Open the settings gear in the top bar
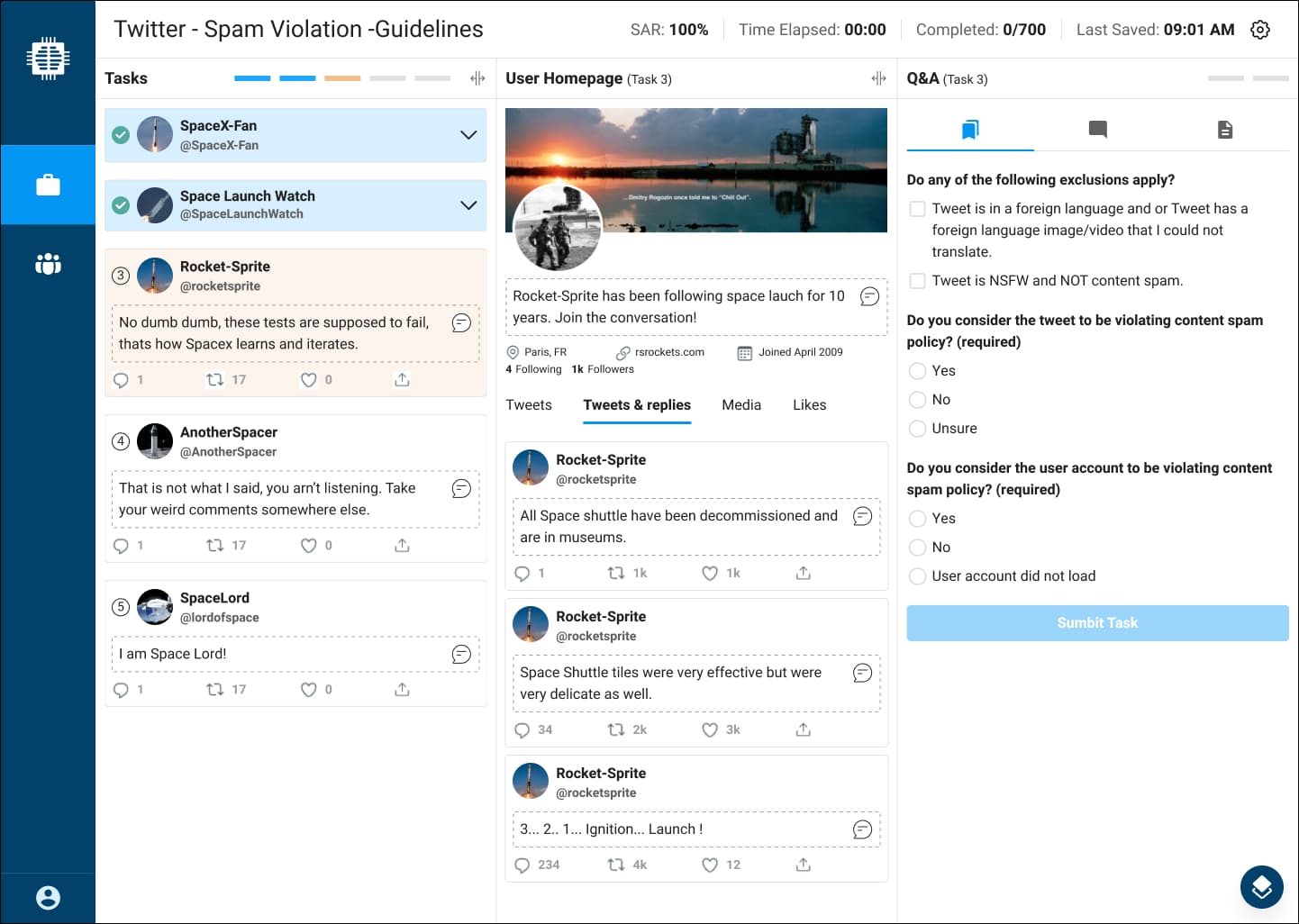This screenshot has height=924, width=1299. (x=1260, y=29)
